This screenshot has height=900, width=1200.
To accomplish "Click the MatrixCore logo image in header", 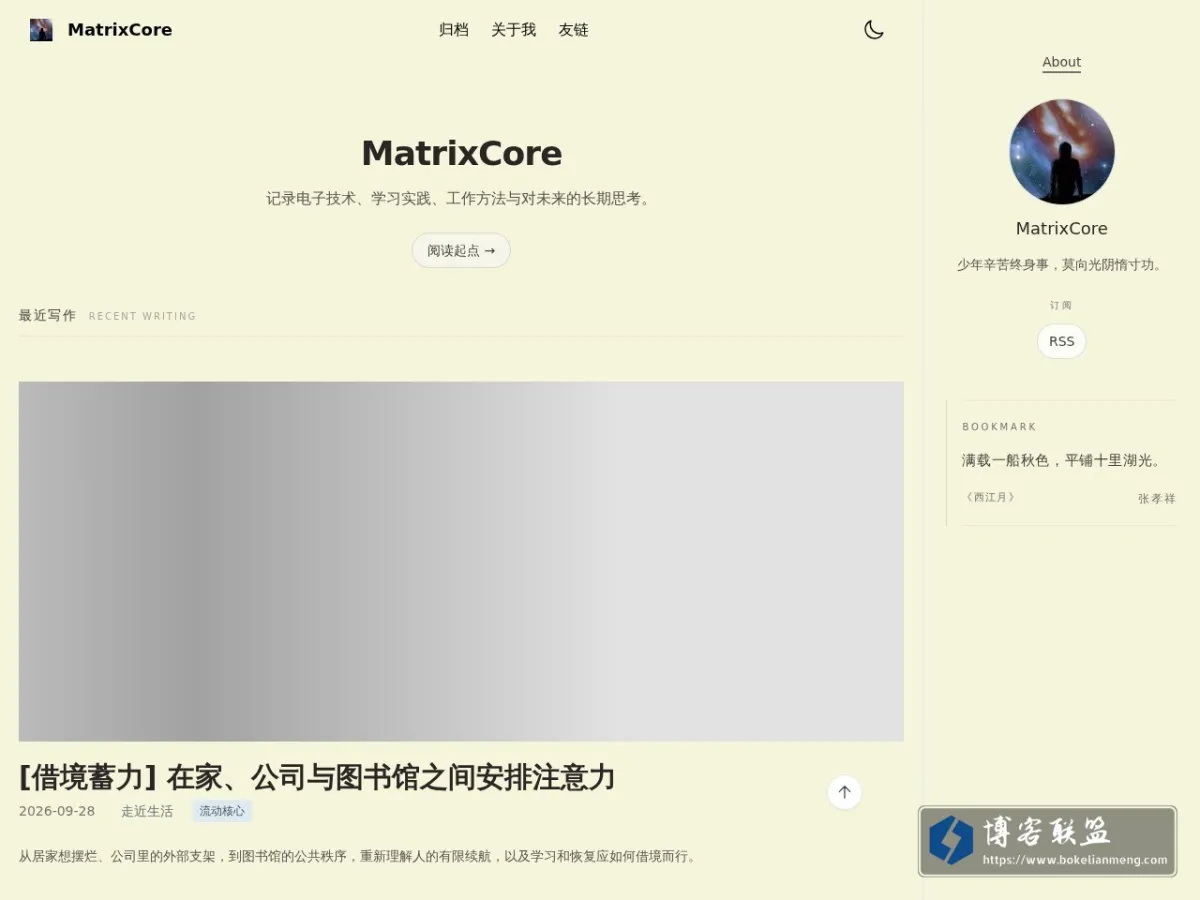I will click(x=41, y=30).
